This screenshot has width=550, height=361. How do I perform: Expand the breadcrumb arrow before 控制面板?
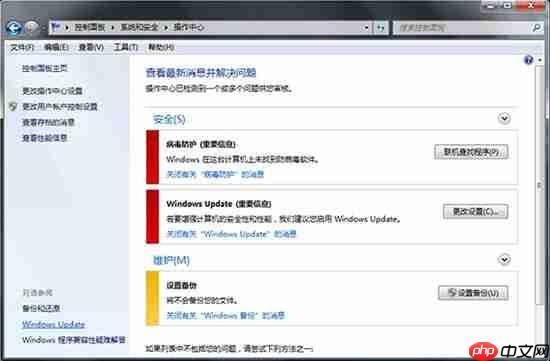point(67,27)
